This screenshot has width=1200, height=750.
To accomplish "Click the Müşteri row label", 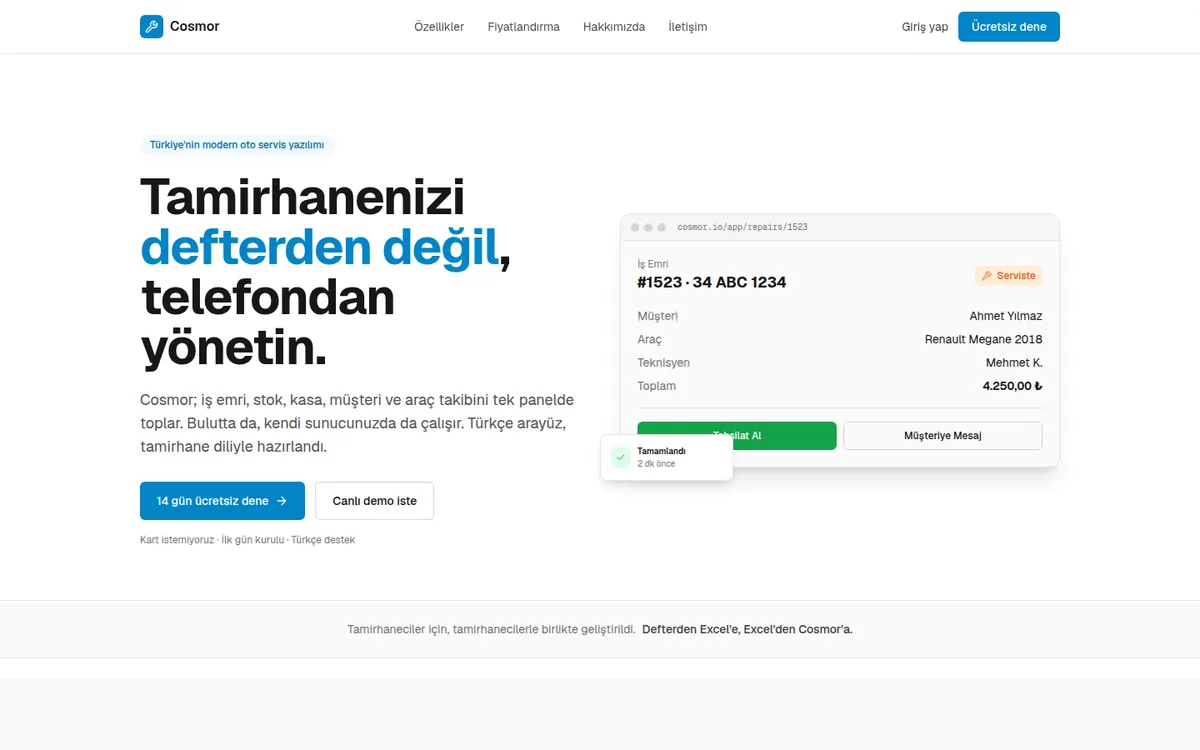I will [x=658, y=316].
